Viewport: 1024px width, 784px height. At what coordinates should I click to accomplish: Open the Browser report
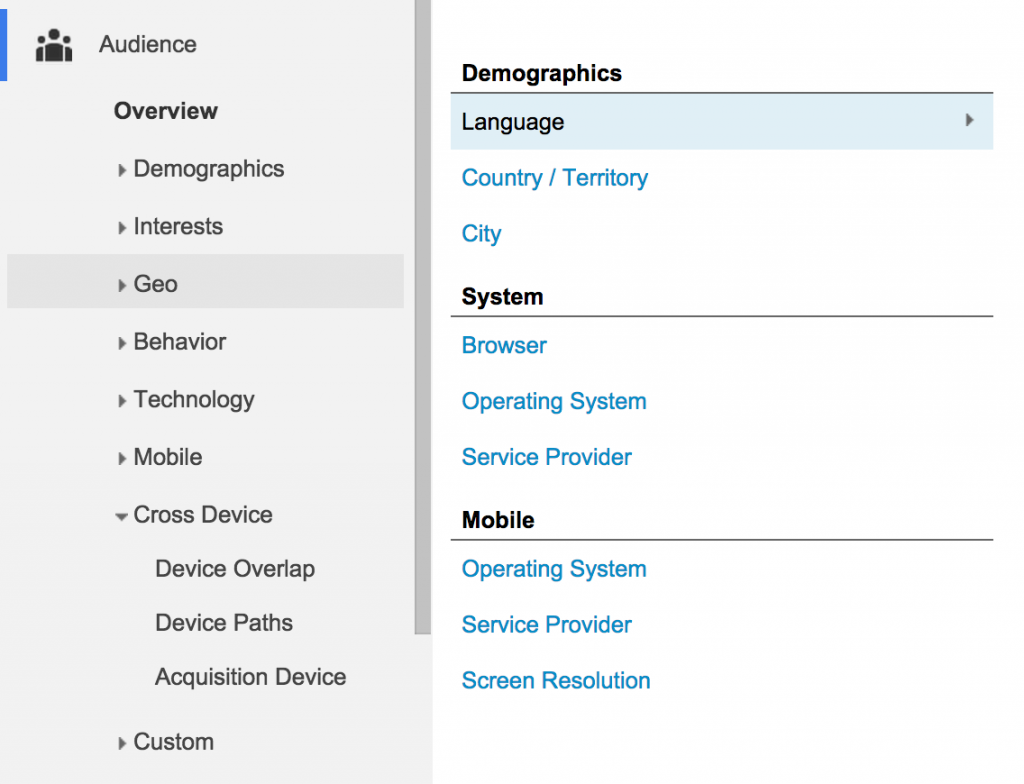[504, 345]
